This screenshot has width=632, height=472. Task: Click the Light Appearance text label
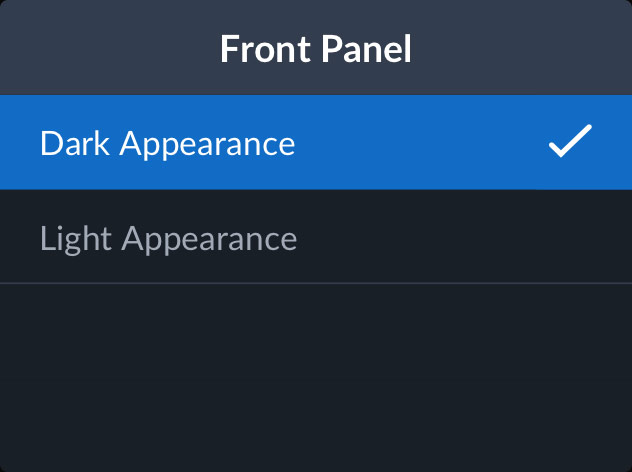click(x=168, y=238)
